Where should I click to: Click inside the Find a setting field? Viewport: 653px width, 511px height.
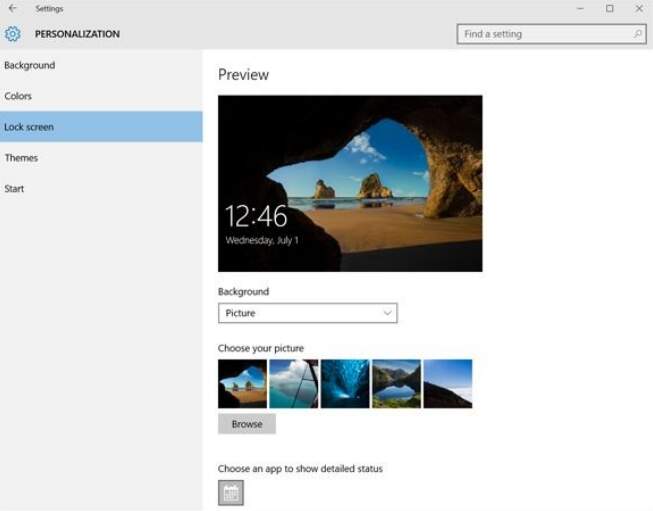point(545,34)
